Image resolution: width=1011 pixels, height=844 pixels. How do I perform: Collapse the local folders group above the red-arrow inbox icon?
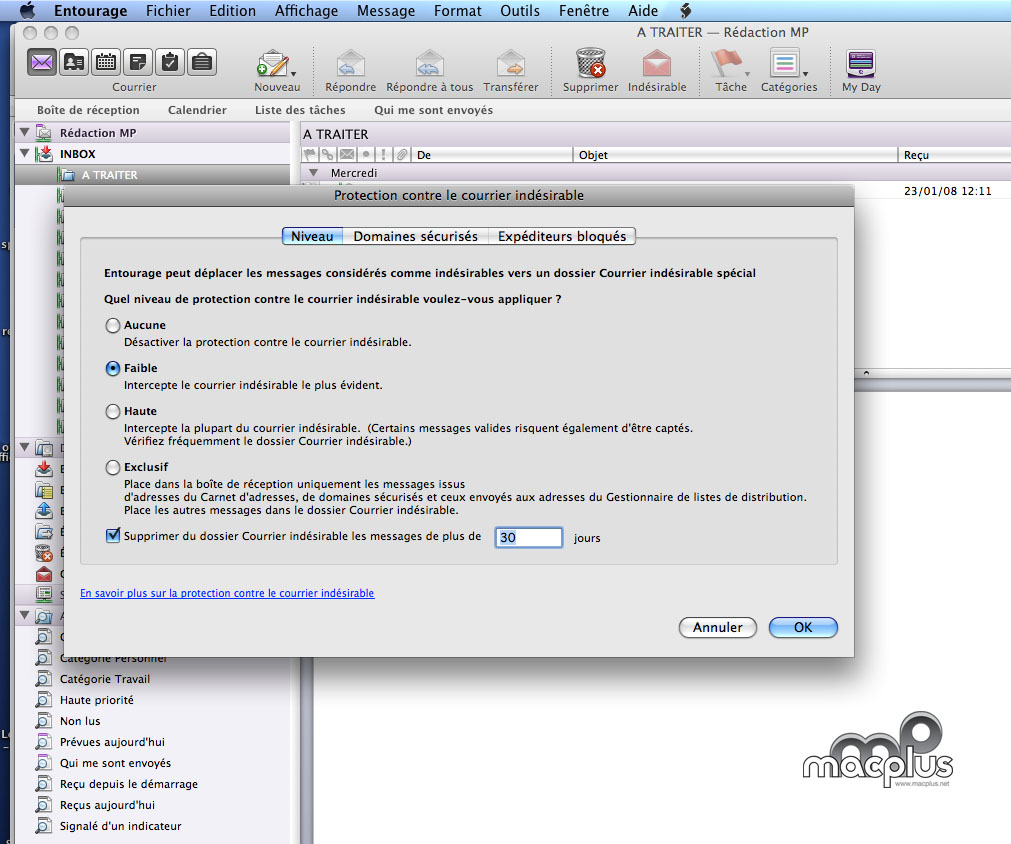point(25,447)
